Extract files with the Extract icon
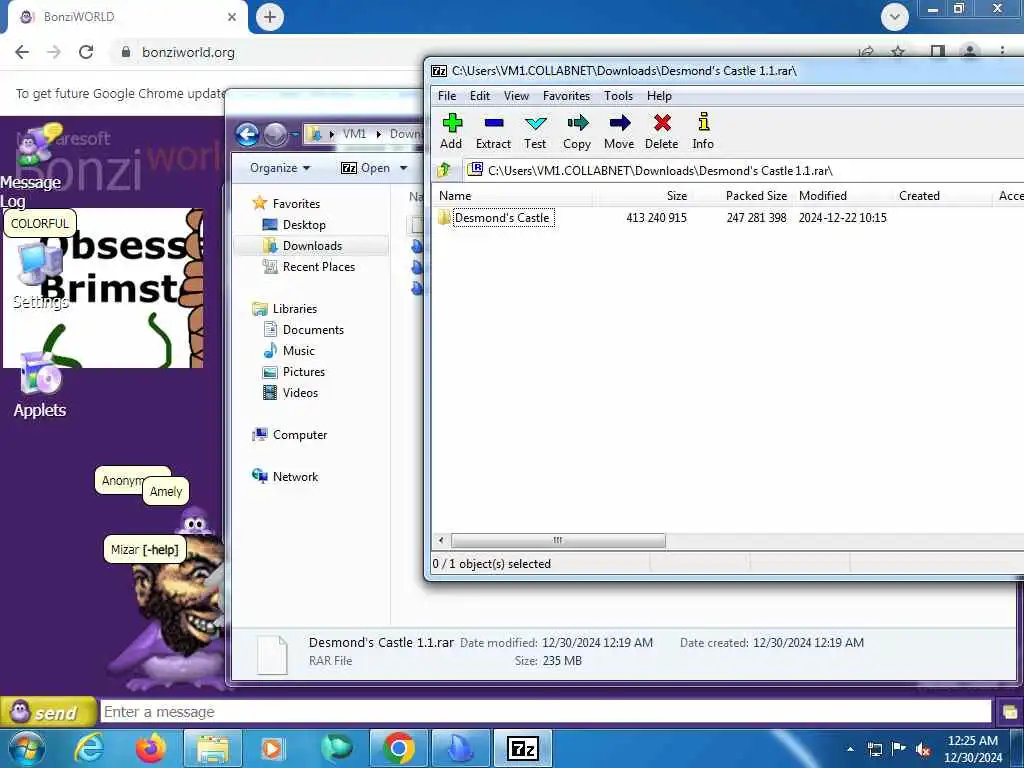The width and height of the screenshot is (1024, 768). 493,131
